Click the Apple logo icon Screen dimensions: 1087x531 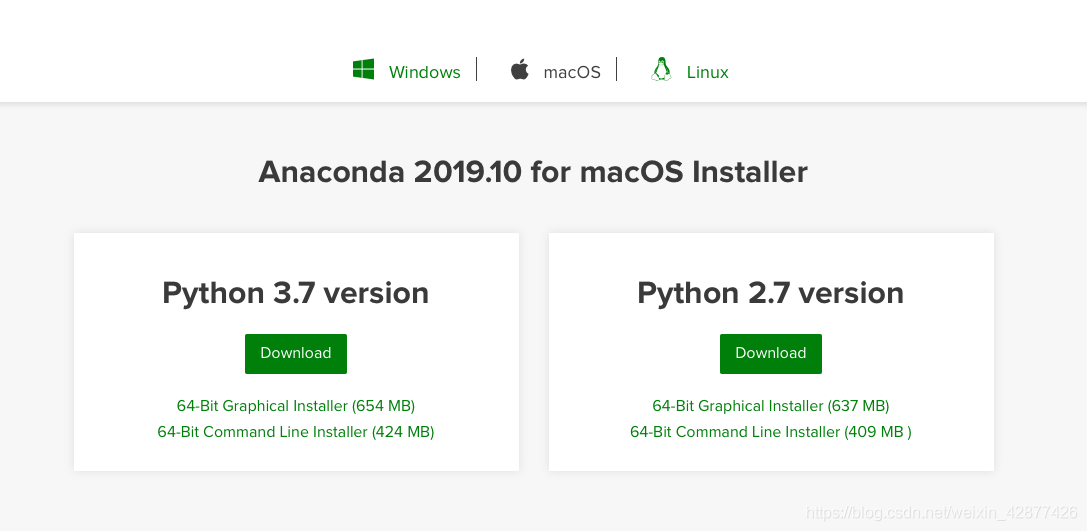pyautogui.click(x=519, y=70)
